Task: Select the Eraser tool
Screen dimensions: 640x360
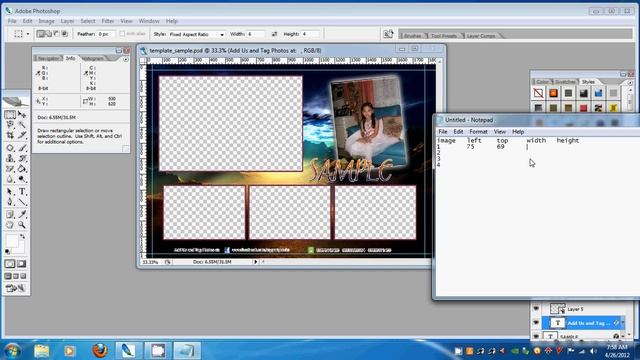Action: click(10, 169)
